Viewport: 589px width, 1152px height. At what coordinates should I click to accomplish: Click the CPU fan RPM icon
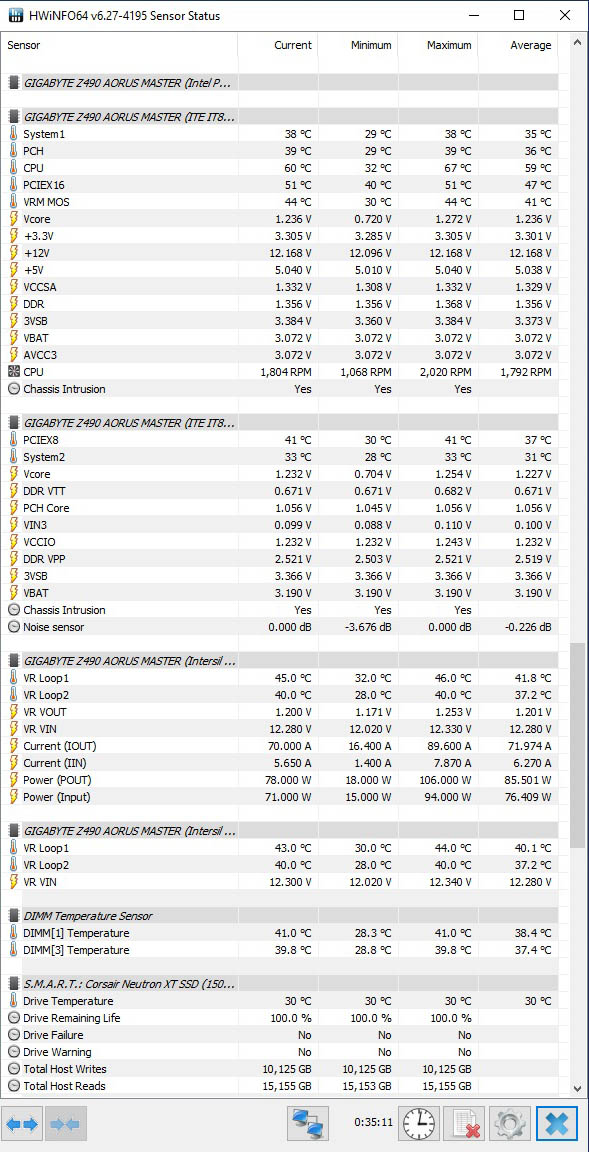pyautogui.click(x=13, y=372)
